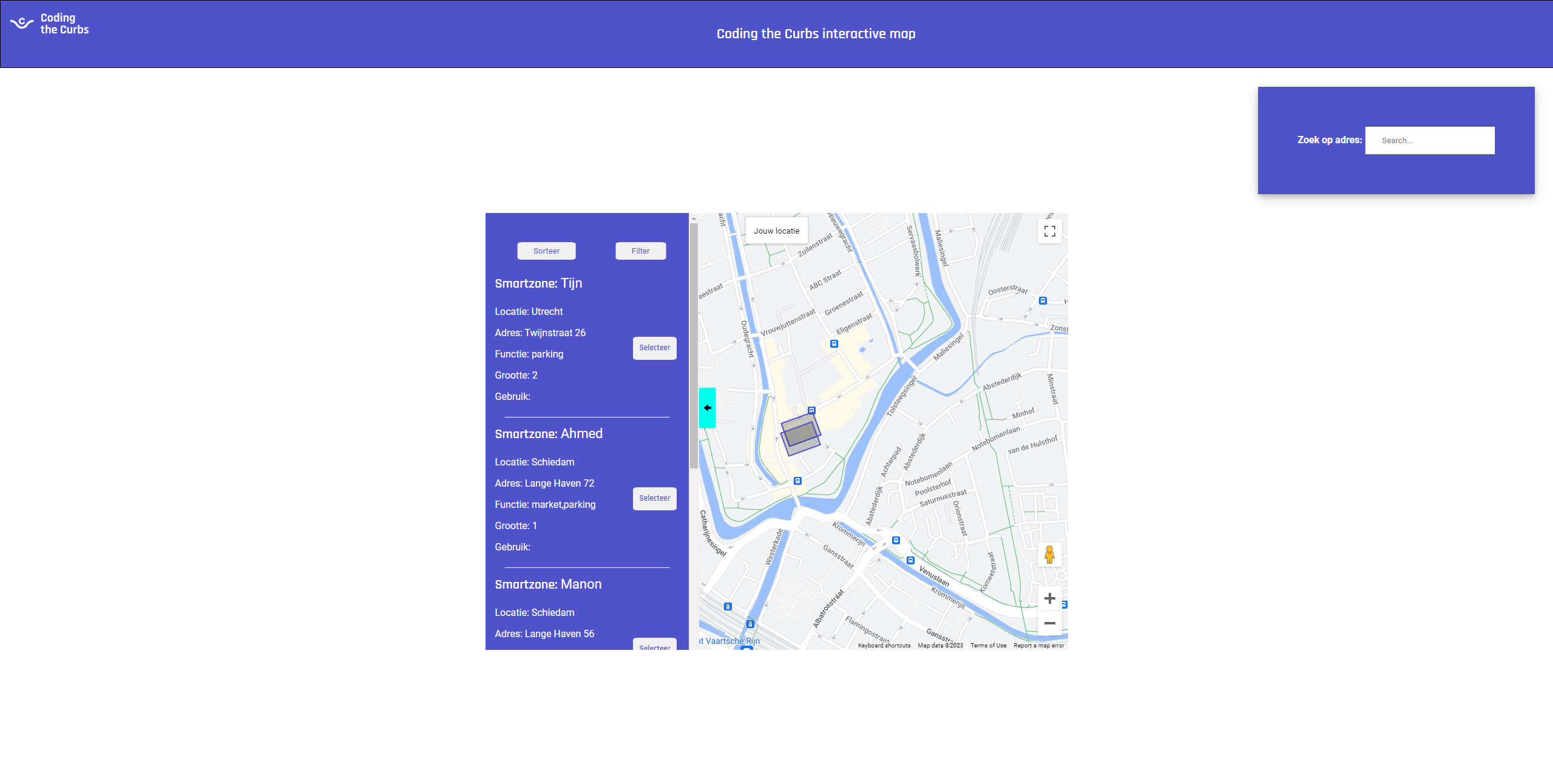Click the smartzone polygon on the map
Screen dimensions: 1553x784
pos(800,435)
